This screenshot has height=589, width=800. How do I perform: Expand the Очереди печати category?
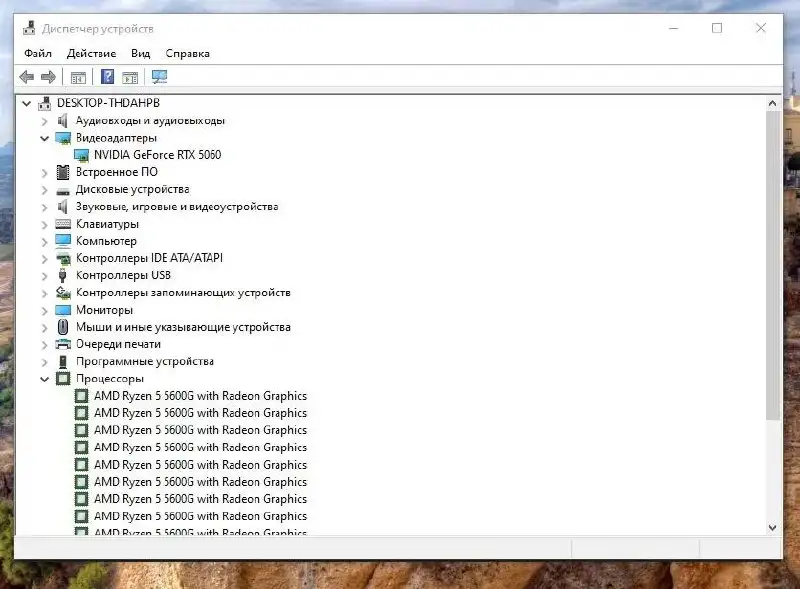click(x=44, y=345)
